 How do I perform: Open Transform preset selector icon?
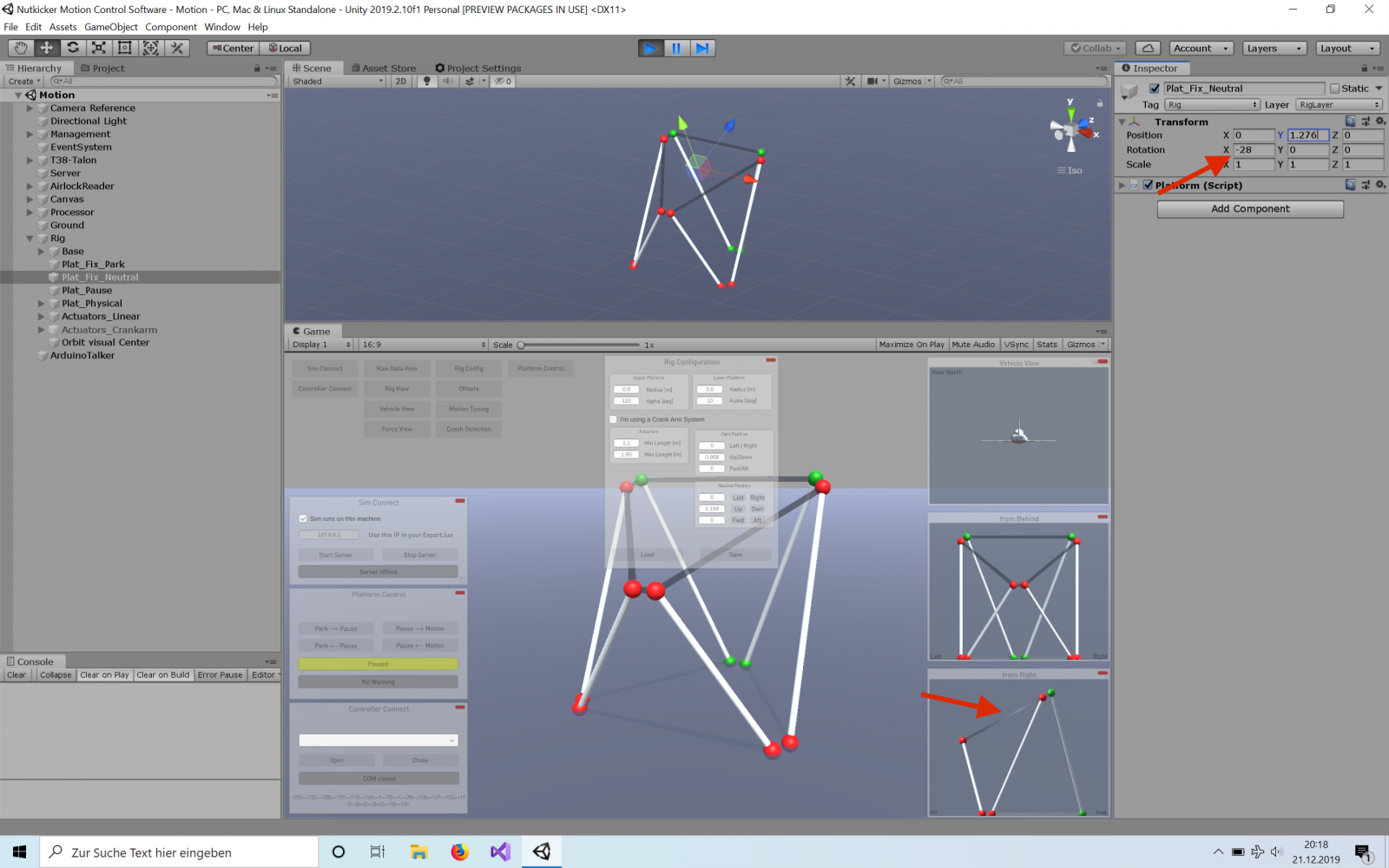coord(1366,122)
